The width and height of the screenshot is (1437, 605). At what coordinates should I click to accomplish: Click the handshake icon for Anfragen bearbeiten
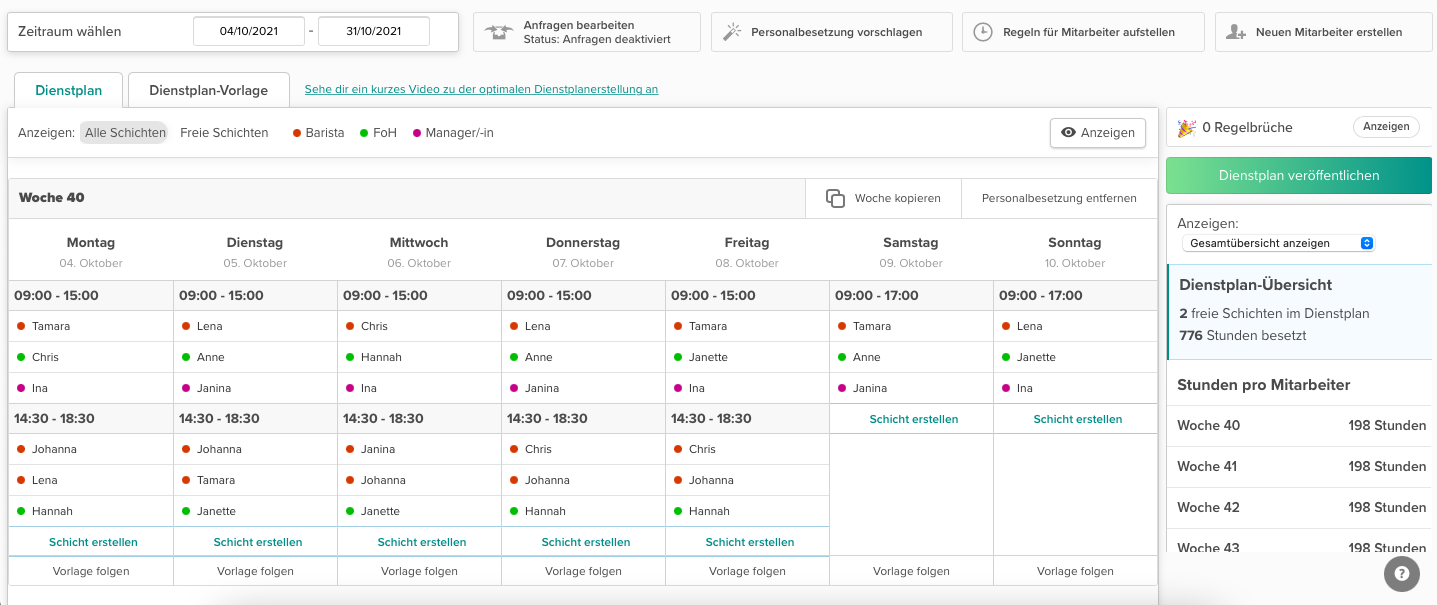pos(499,32)
